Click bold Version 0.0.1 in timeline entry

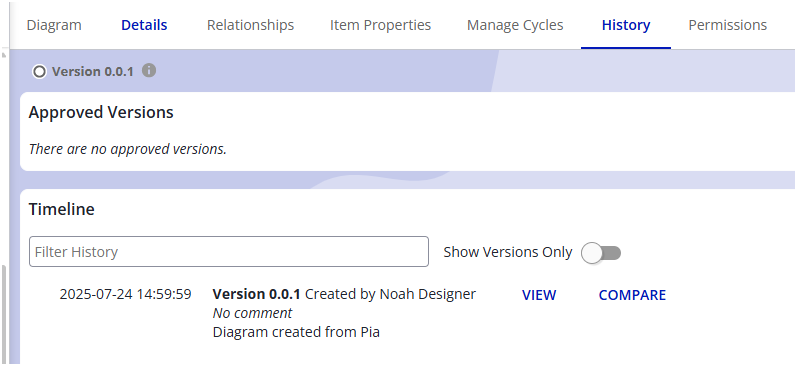click(x=257, y=294)
